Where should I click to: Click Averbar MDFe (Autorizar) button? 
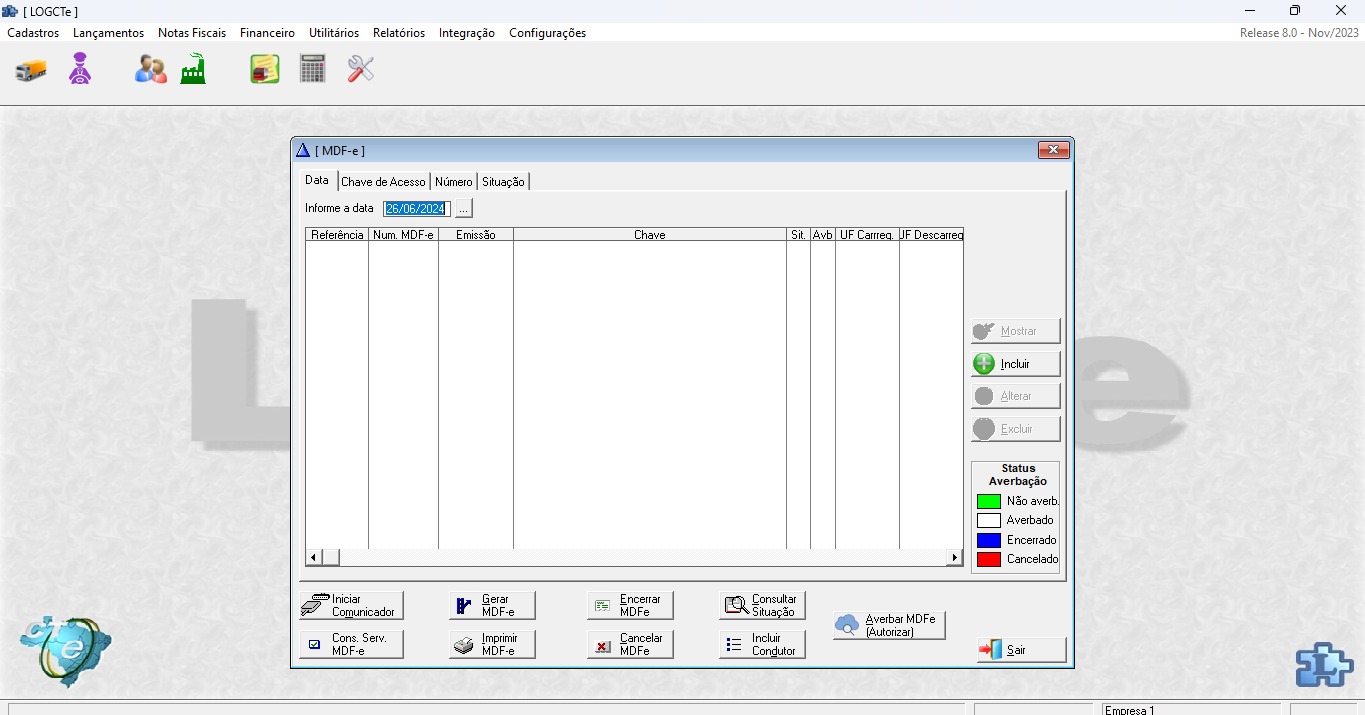(889, 625)
